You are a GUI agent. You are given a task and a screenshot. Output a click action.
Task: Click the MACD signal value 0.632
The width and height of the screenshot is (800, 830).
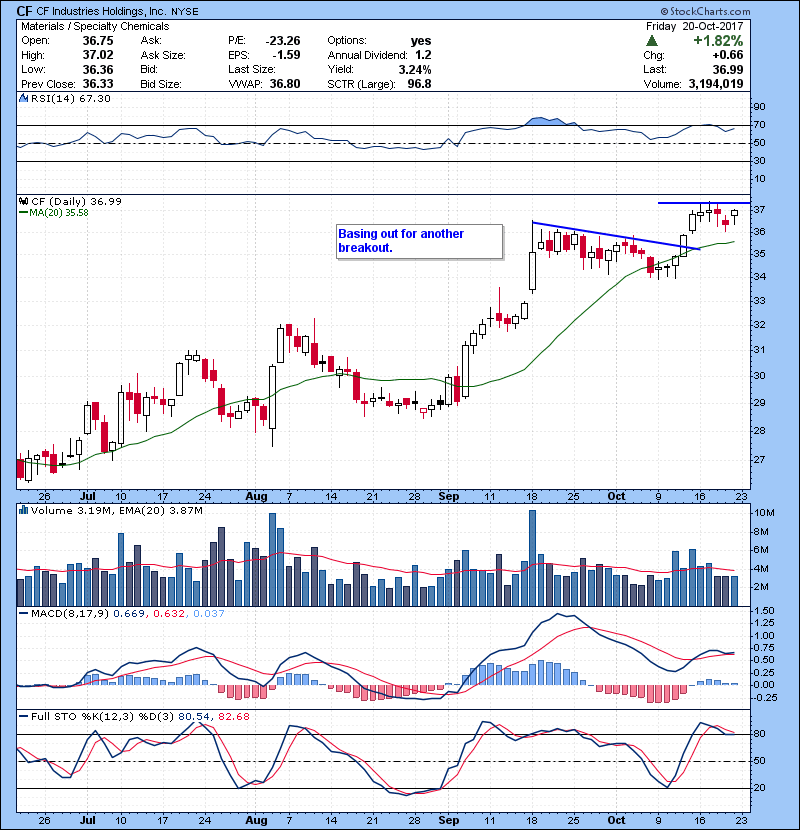169,614
